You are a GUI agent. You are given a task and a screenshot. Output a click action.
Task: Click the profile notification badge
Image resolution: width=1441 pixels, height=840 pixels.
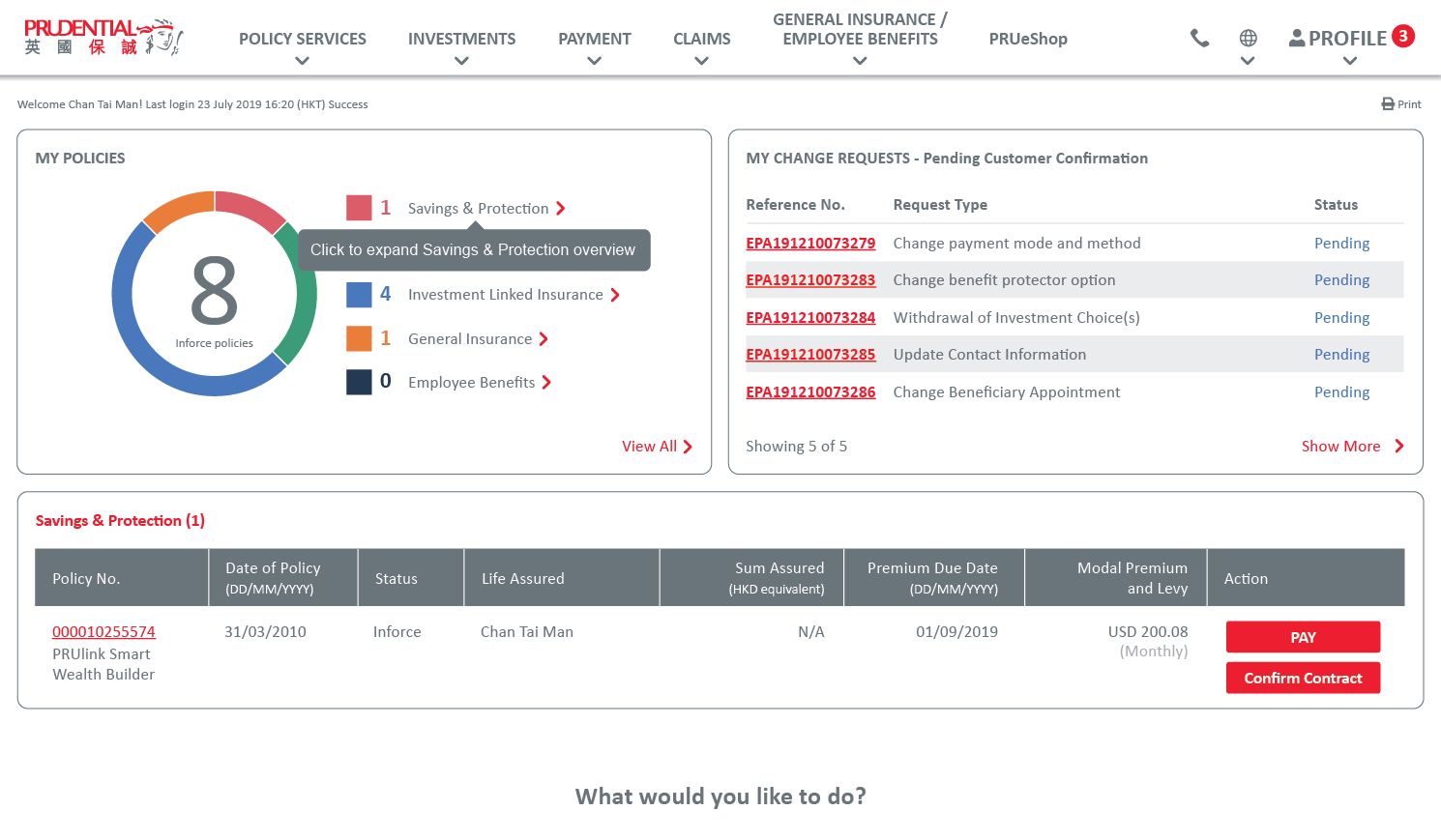(1403, 36)
